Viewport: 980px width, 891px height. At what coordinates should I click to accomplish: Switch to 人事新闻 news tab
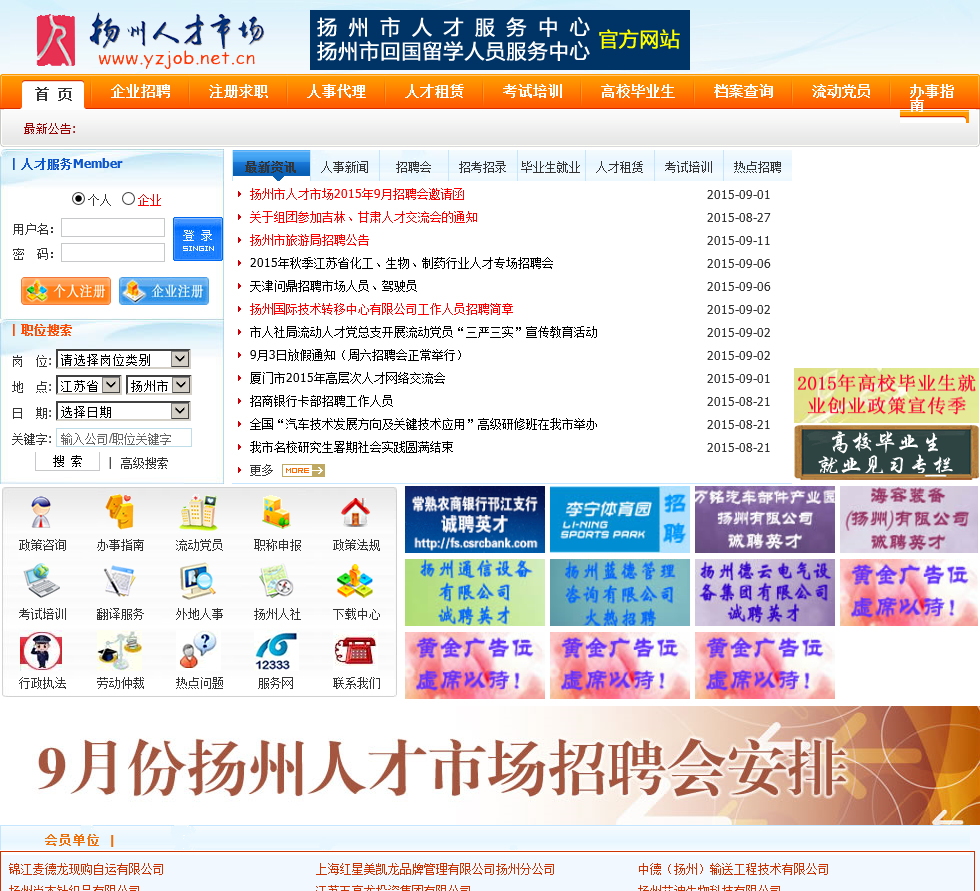point(344,167)
